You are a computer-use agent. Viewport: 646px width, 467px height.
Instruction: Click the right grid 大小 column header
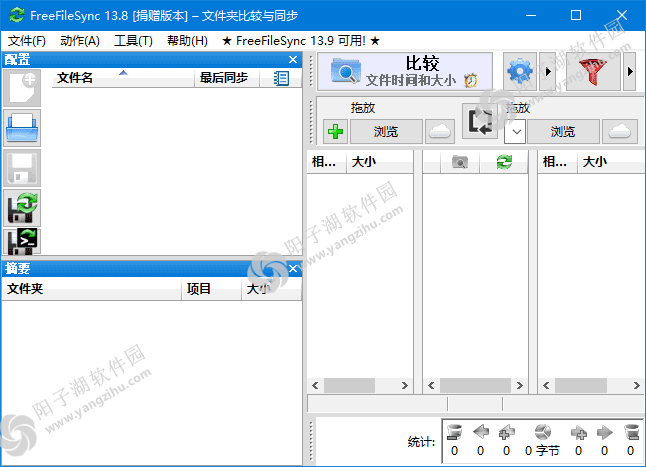[x=611, y=162]
